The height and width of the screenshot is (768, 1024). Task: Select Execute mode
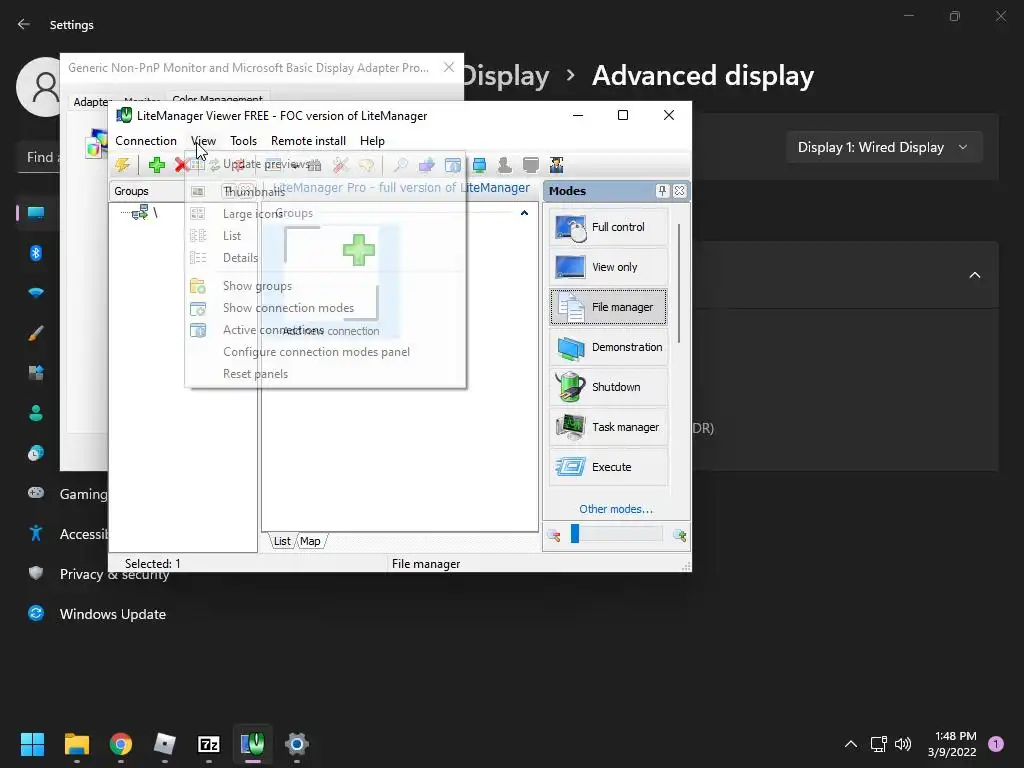[x=609, y=467]
